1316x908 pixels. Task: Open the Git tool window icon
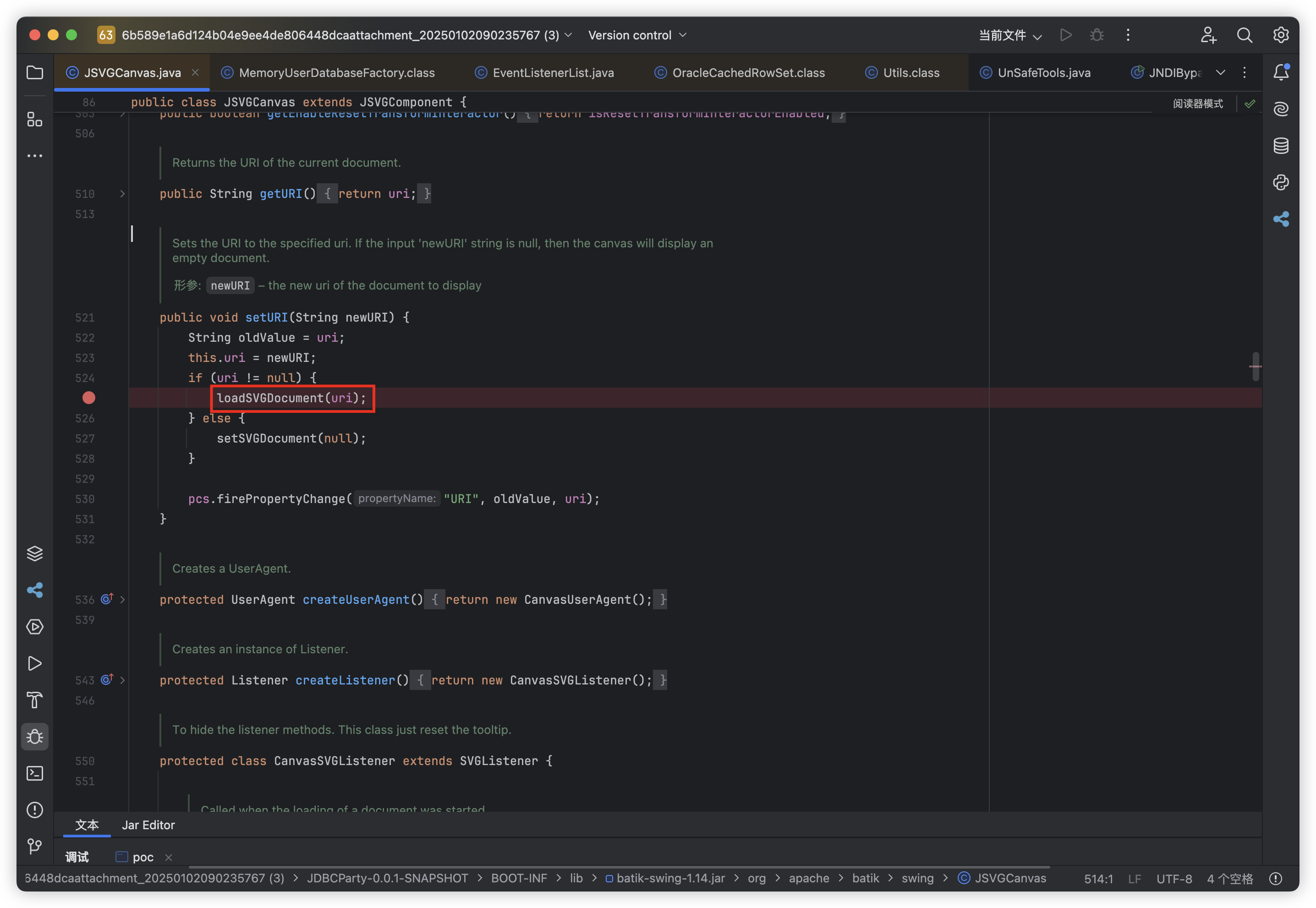[x=35, y=847]
